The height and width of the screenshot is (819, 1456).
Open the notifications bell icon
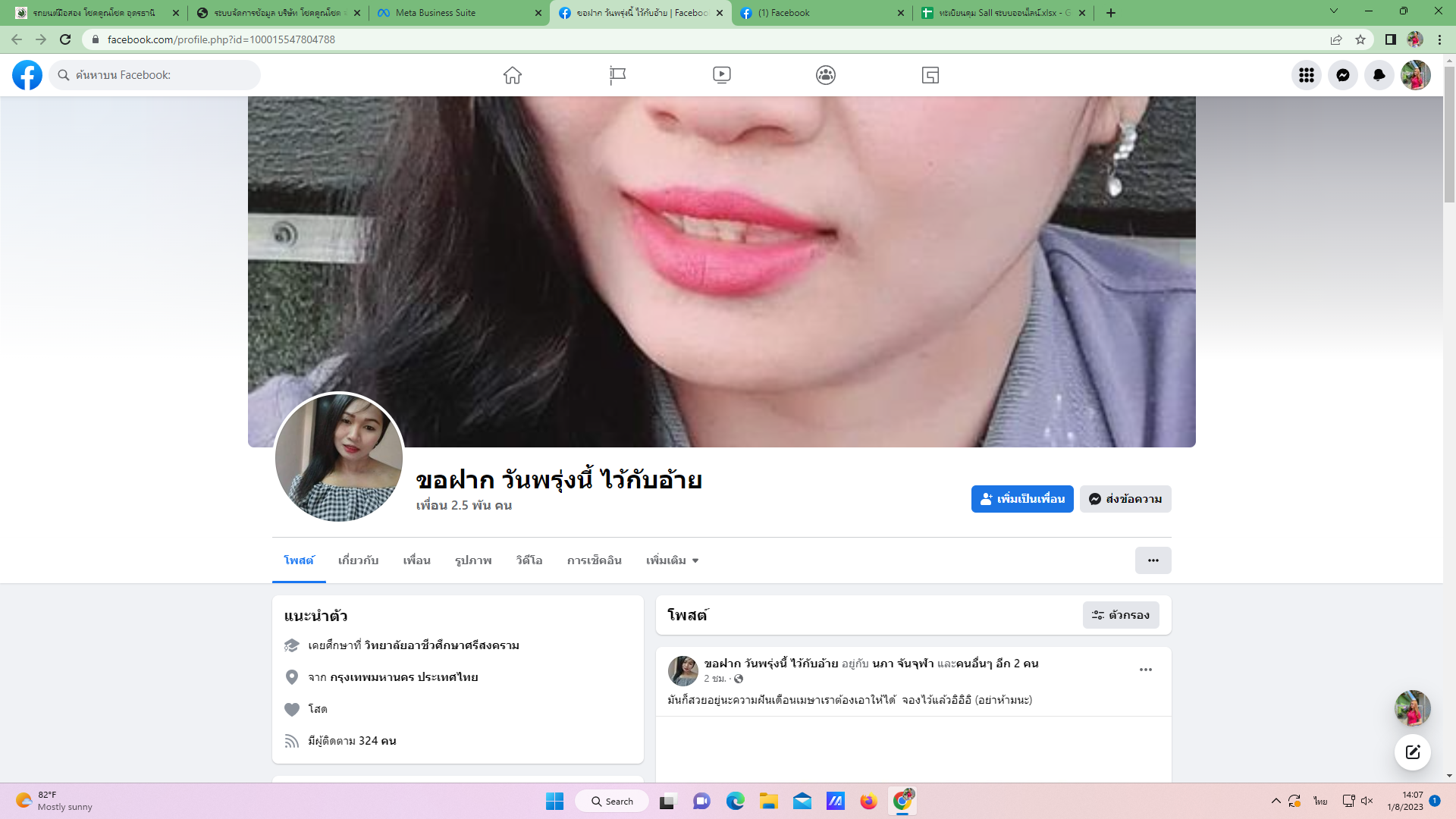pyautogui.click(x=1379, y=75)
